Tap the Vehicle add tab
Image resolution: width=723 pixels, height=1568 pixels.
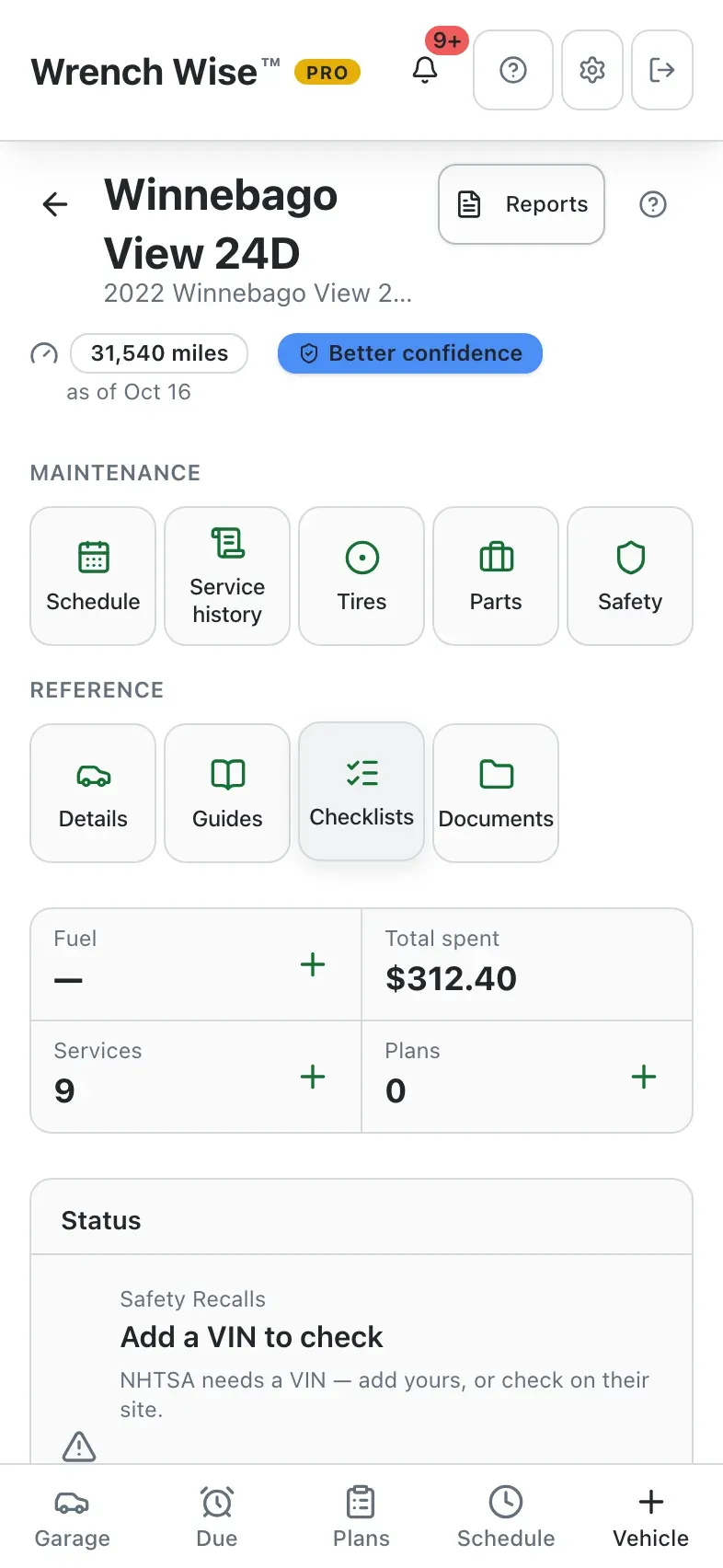(x=651, y=1517)
